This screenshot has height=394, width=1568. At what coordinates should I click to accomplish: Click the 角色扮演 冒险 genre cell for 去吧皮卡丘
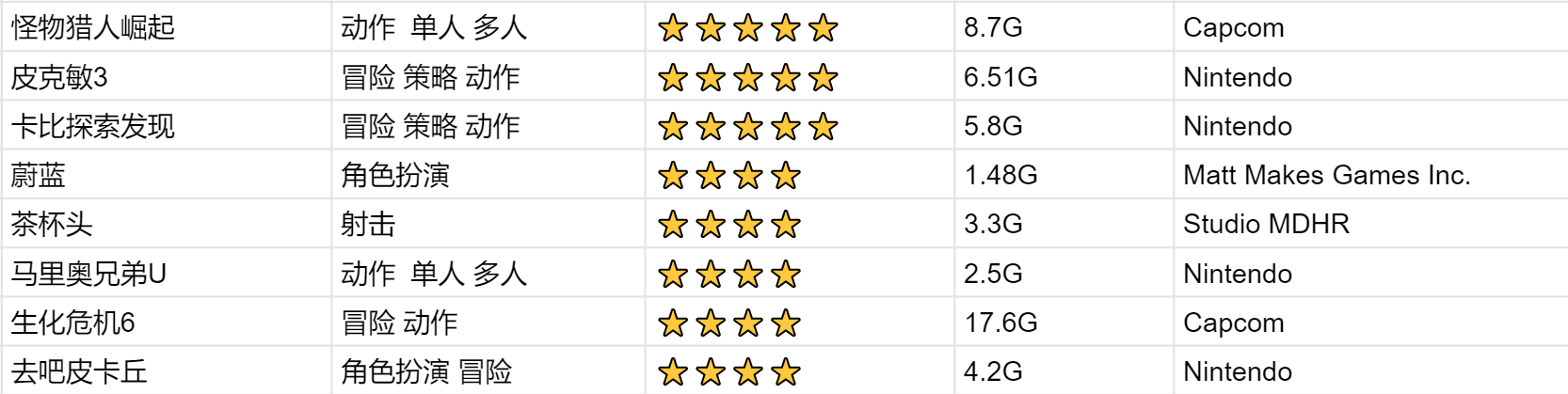(426, 371)
